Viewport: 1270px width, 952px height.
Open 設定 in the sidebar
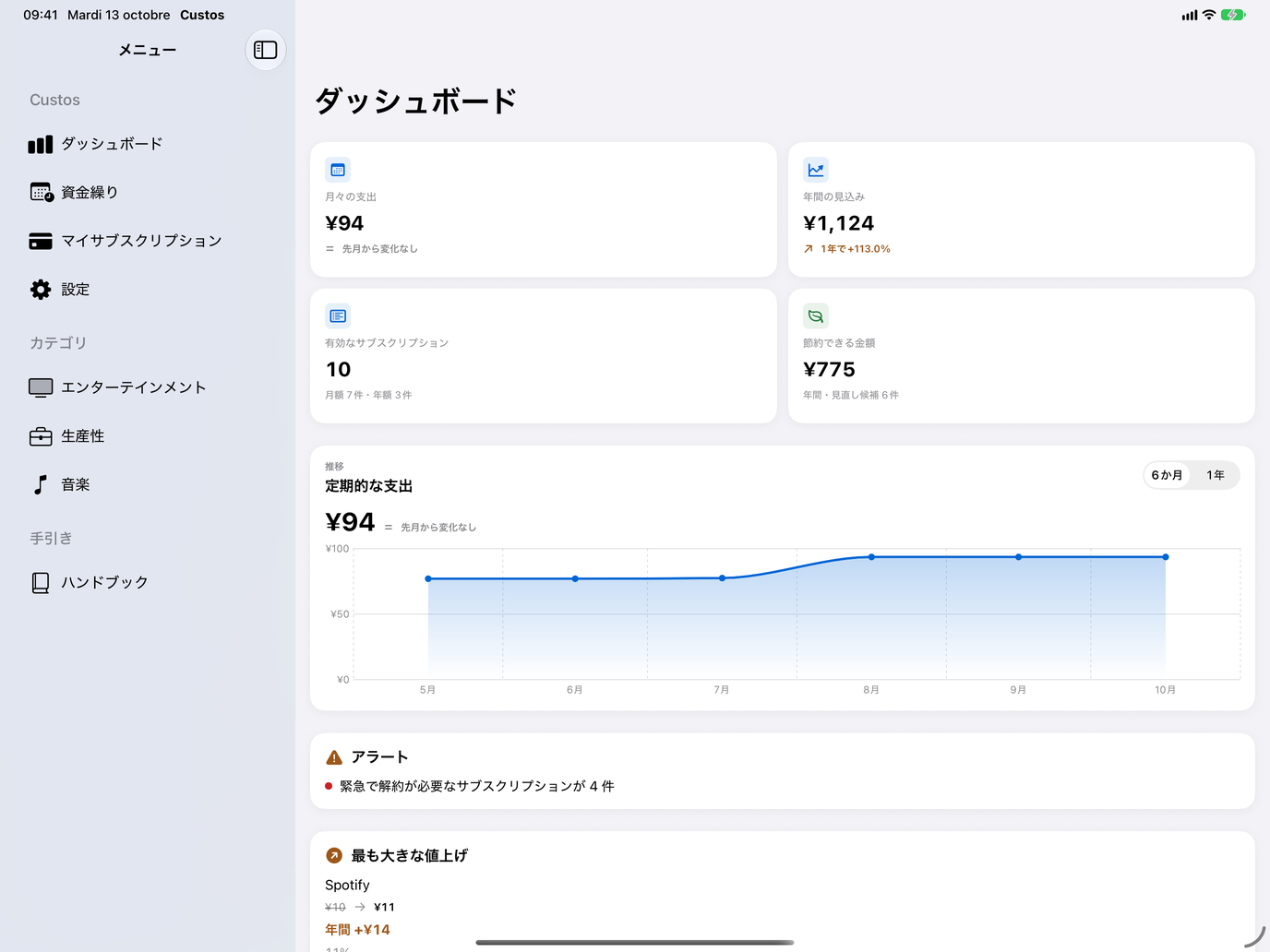148,290
